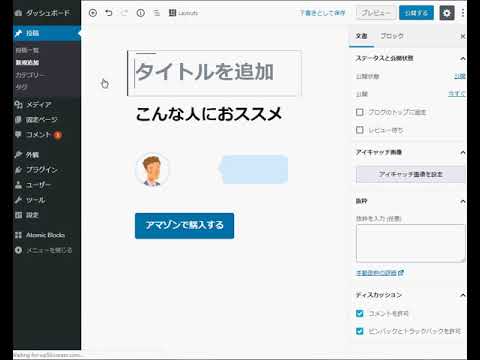Click the light blue speech bubble
The height and width of the screenshot is (360, 480).
point(253,169)
